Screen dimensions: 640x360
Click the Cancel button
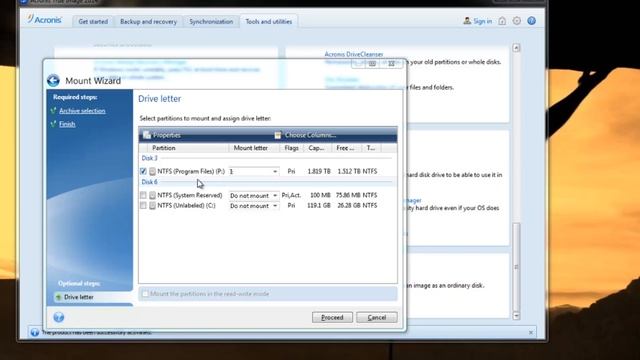pos(376,317)
